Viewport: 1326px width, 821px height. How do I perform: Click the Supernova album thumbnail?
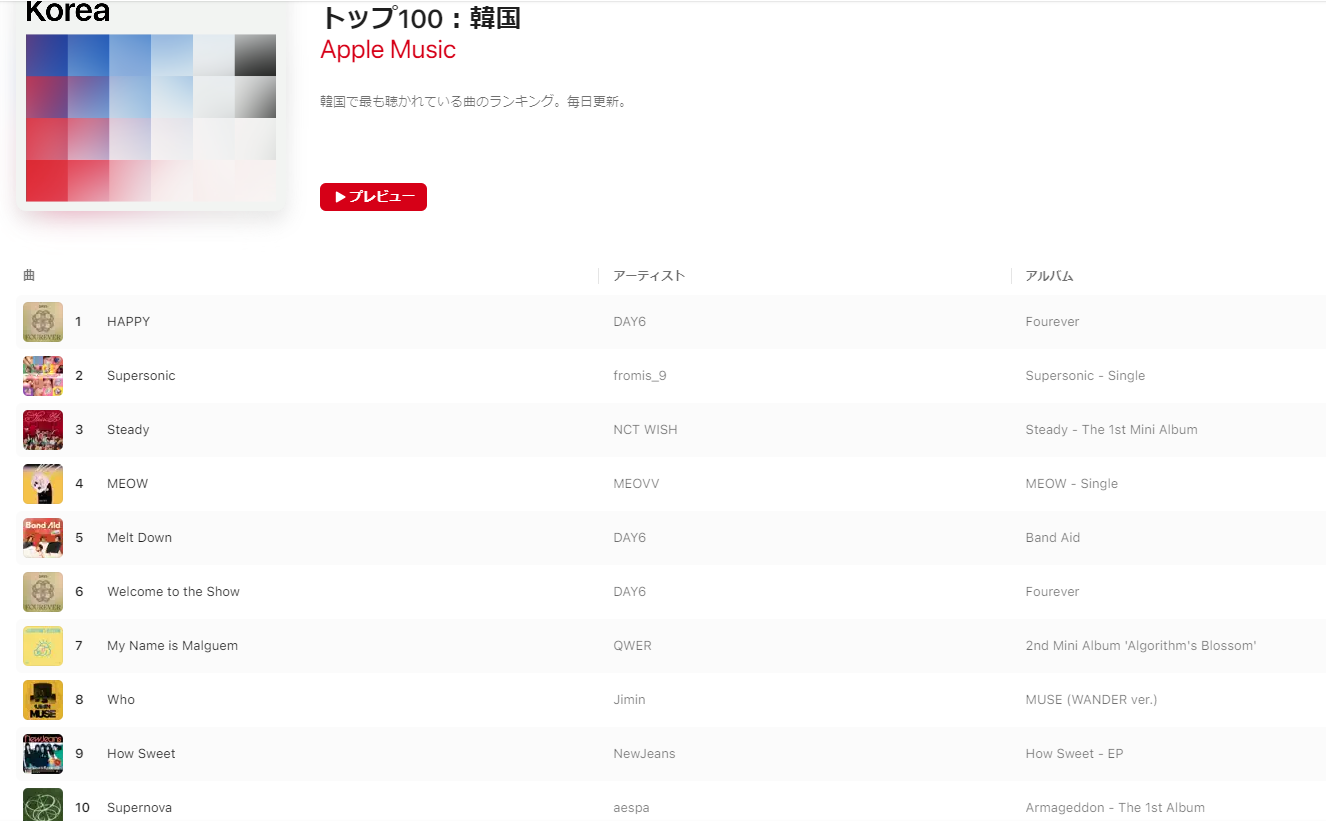pyautogui.click(x=43, y=804)
